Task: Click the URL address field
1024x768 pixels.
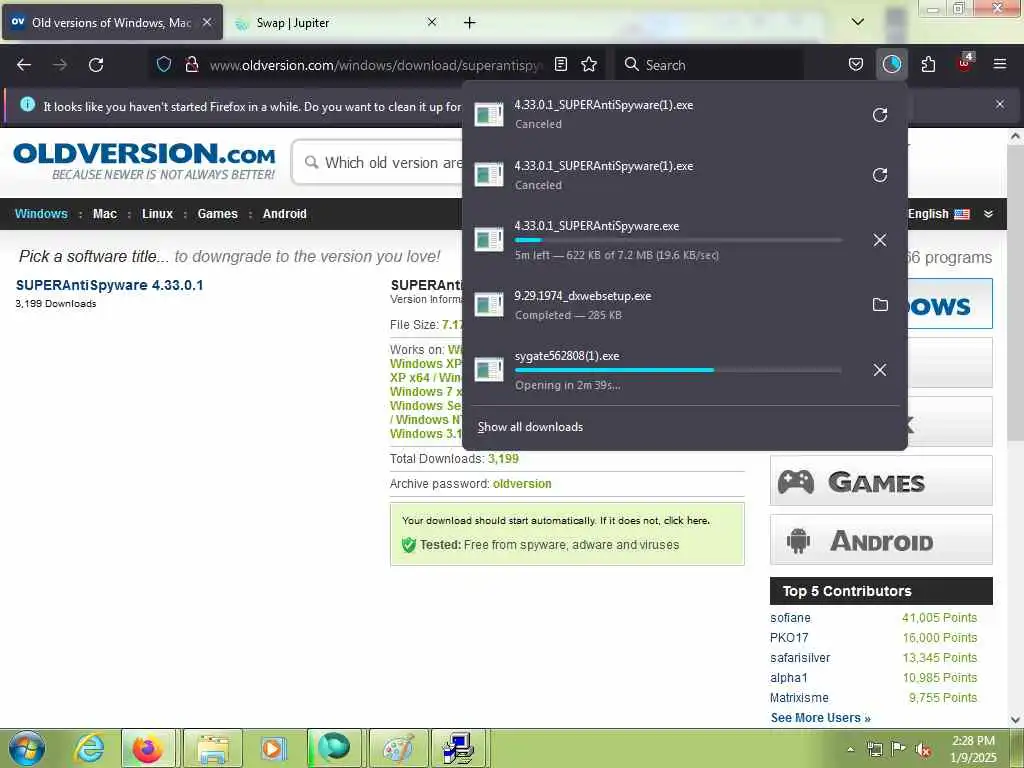Action: (376, 65)
